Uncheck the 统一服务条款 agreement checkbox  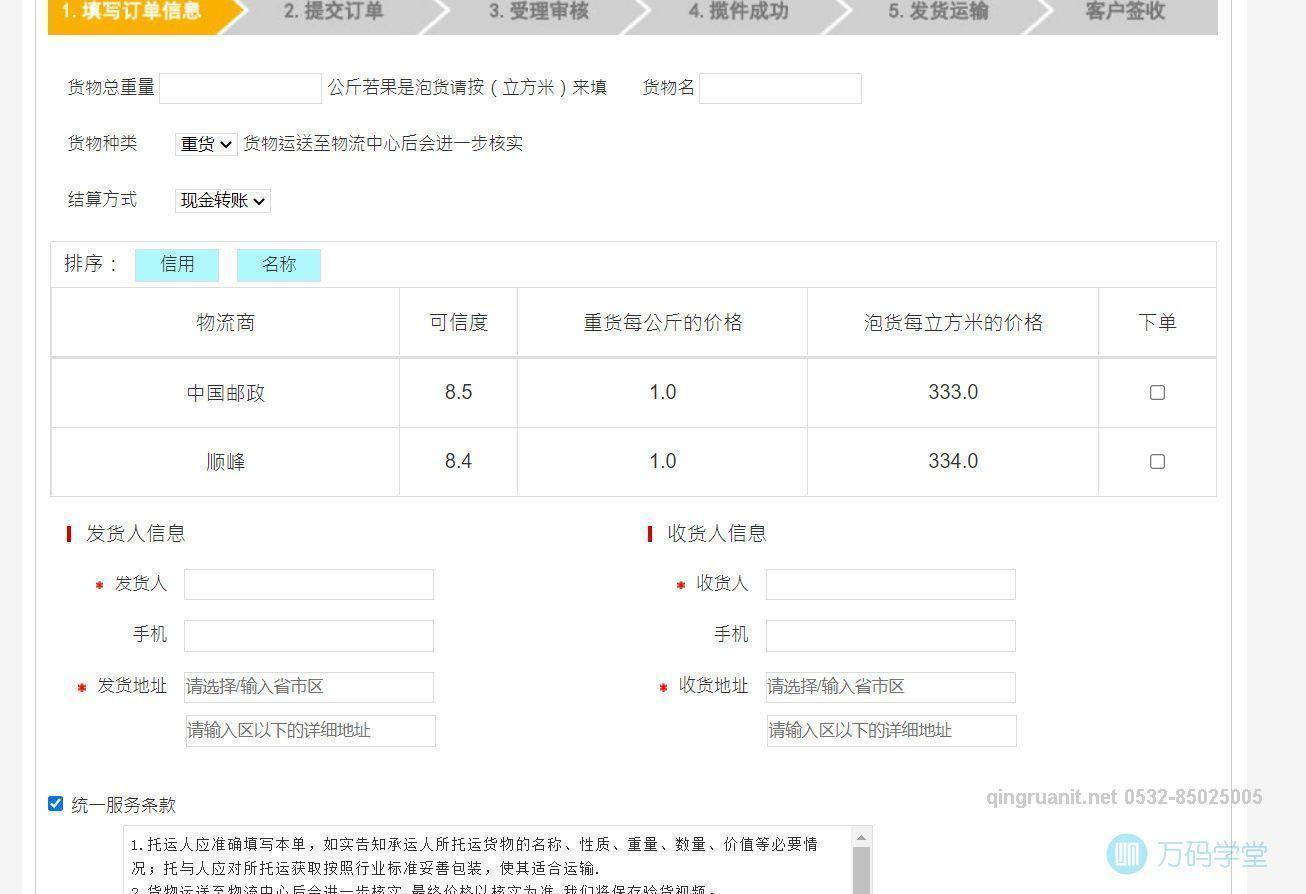click(x=56, y=802)
